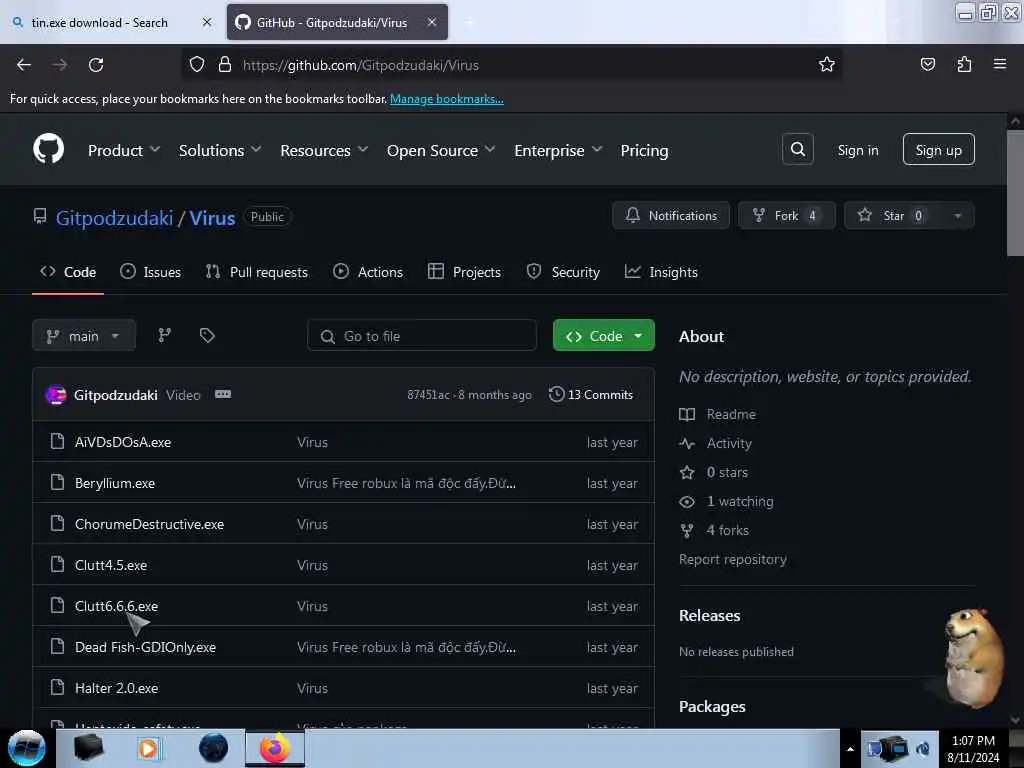Click the Fork button

point(786,216)
